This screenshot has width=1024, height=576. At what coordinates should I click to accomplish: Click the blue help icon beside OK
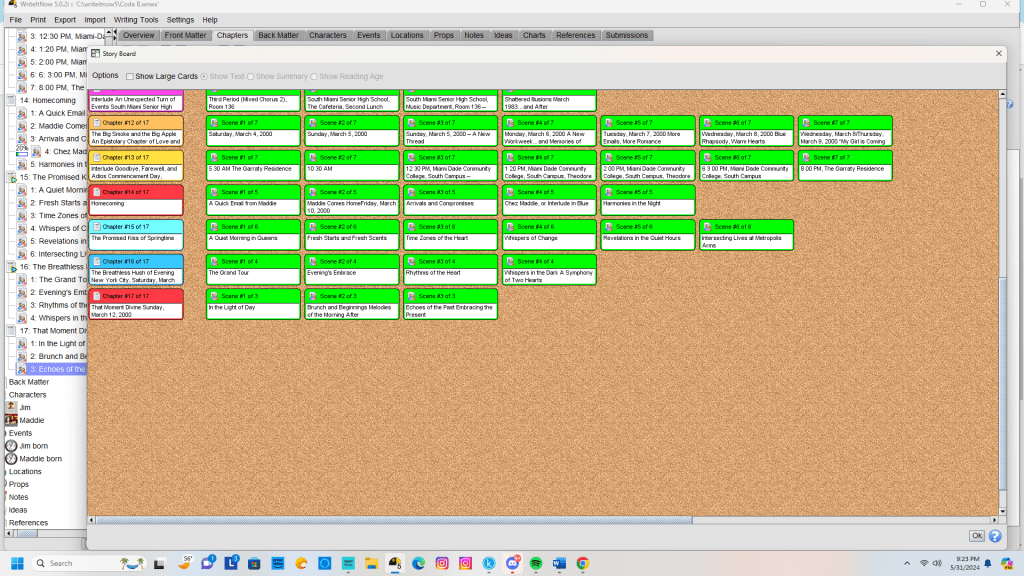(x=995, y=536)
